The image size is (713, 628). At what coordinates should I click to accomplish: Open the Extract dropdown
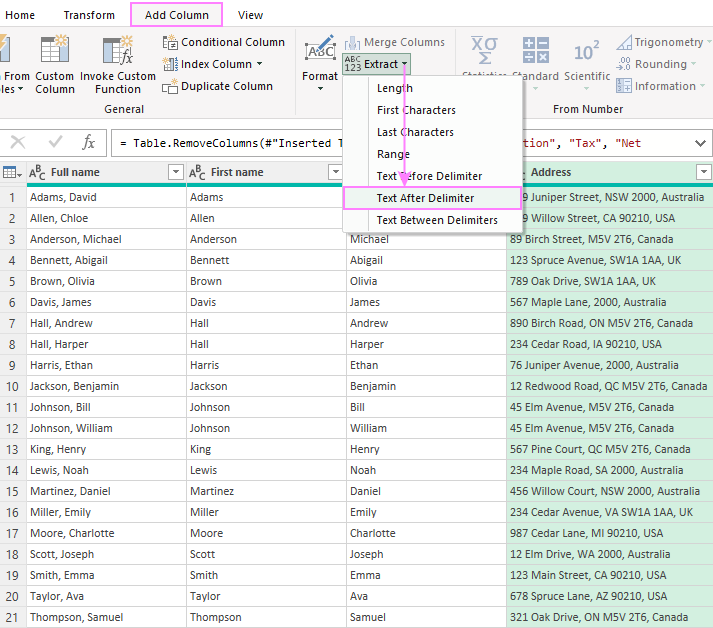click(x=377, y=64)
